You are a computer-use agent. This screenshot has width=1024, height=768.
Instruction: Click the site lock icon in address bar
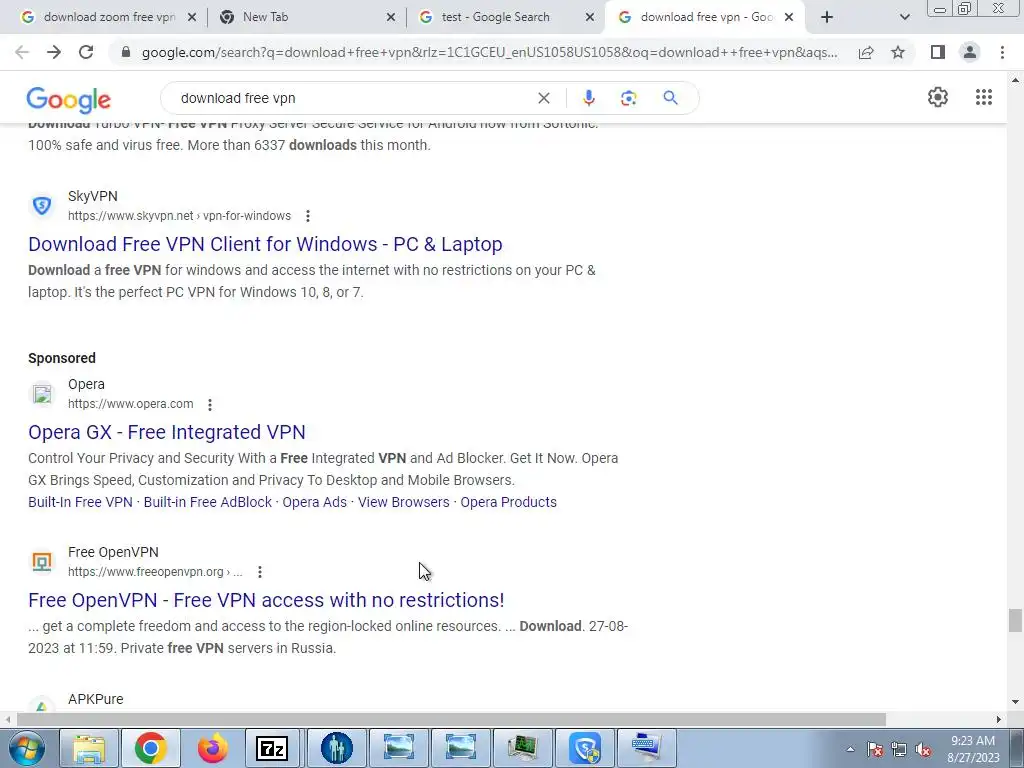[x=126, y=52]
